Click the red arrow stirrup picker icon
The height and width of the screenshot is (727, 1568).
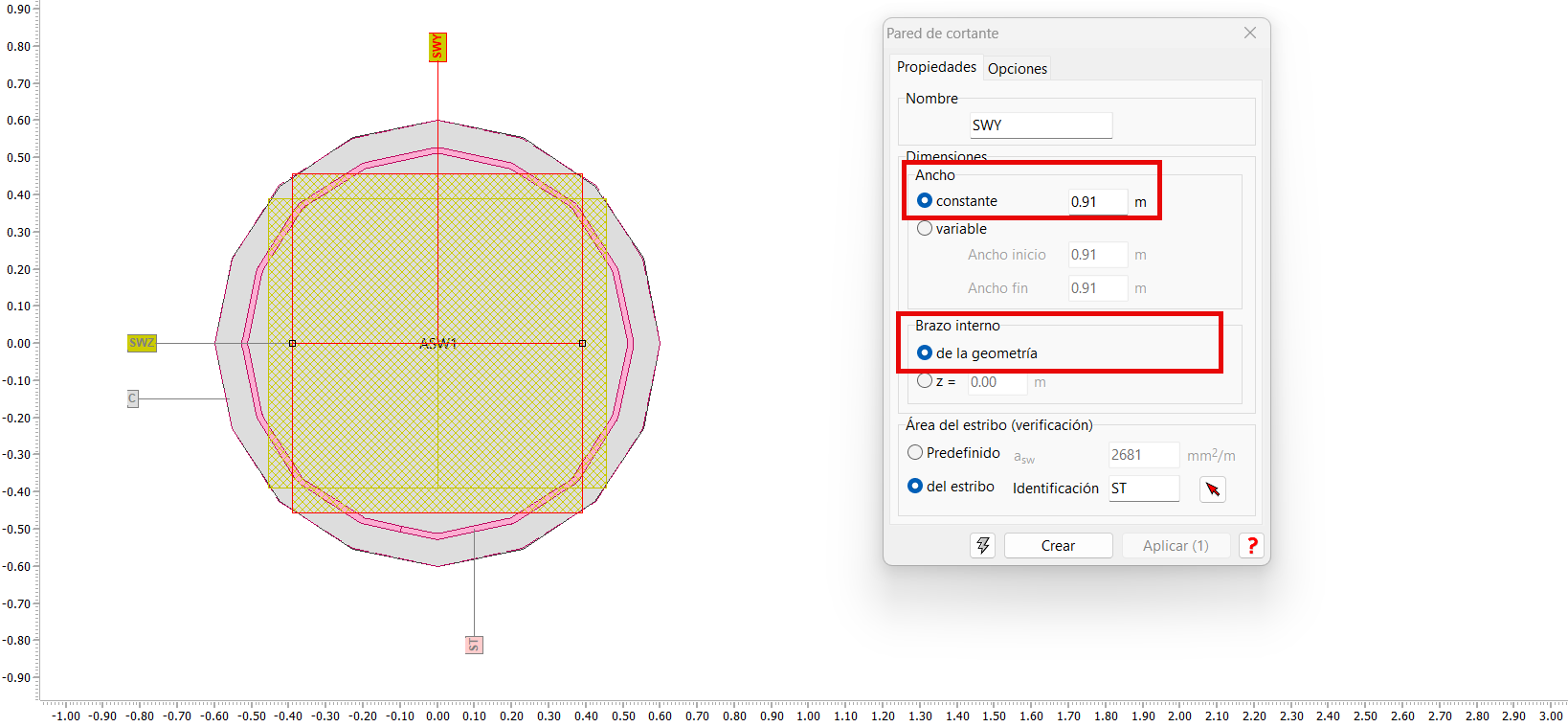pyautogui.click(x=1212, y=489)
